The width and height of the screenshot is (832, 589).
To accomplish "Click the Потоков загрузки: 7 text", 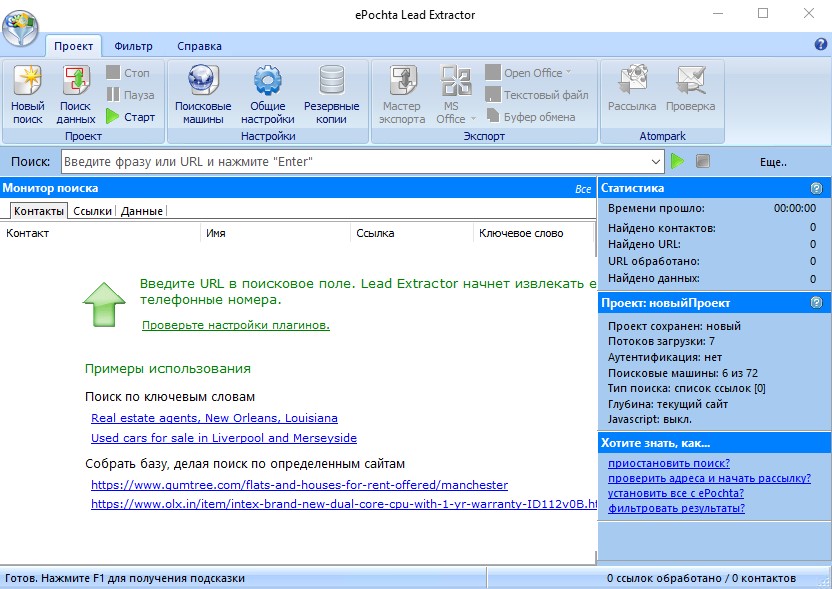I will 661,341.
